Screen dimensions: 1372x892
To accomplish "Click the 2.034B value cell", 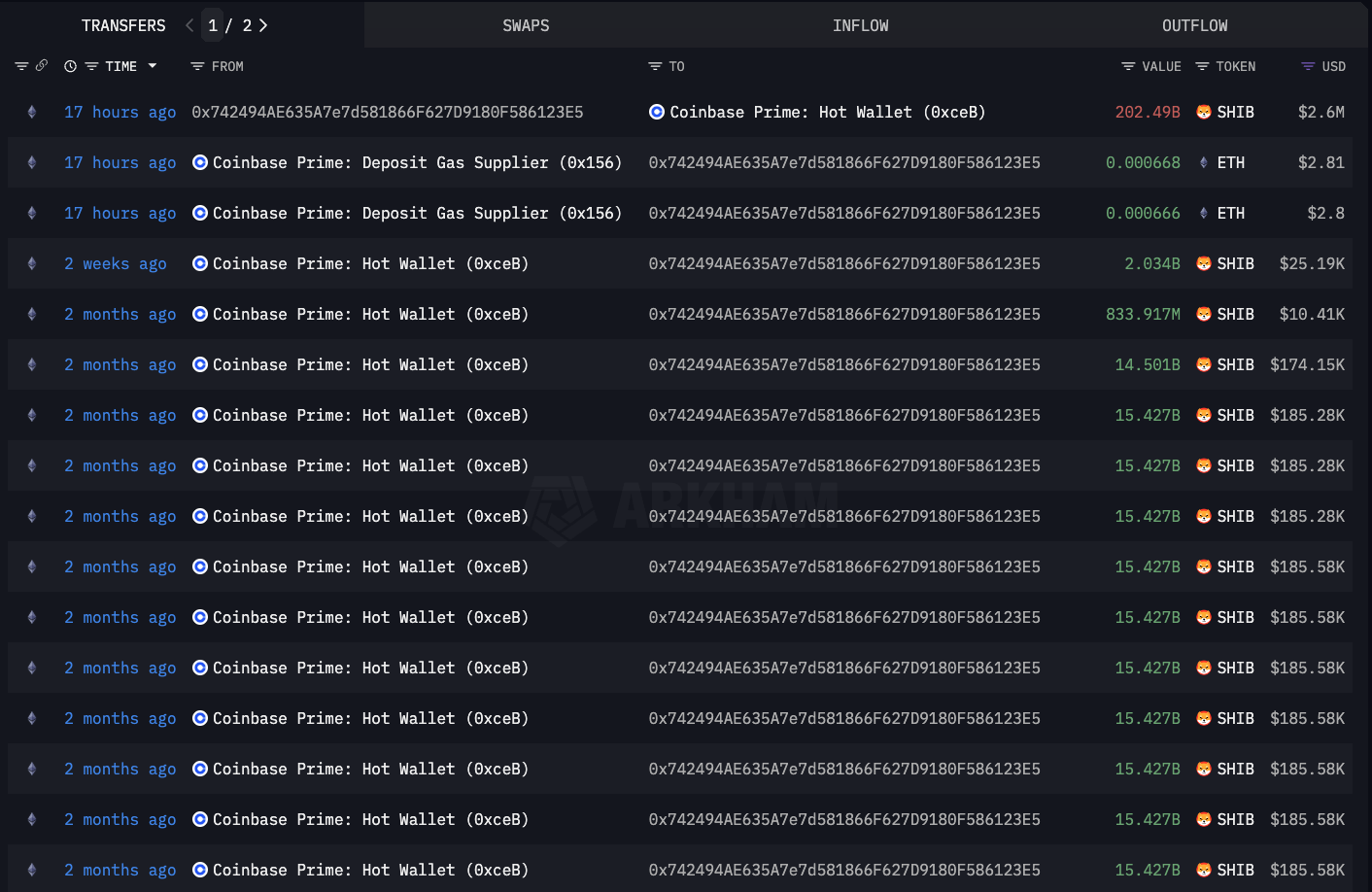I will coord(1152,263).
